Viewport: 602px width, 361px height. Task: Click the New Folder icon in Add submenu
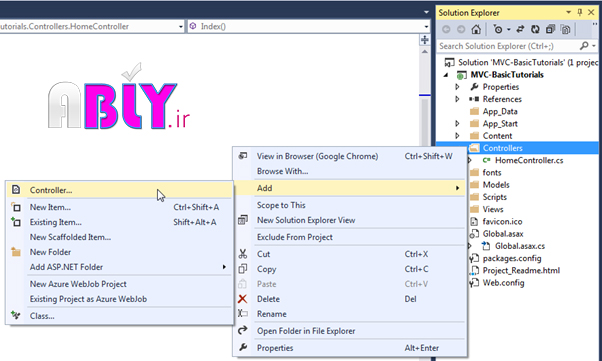[16, 252]
